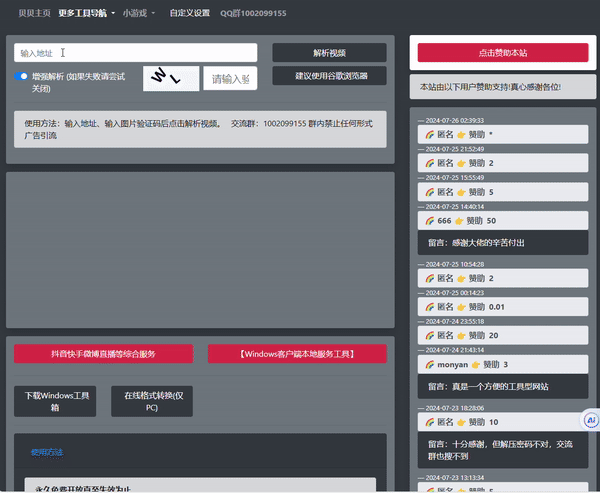The width and height of the screenshot is (600, 493).
Task: Click the 下载Windows工具箱 button
Action: pyautogui.click(x=55, y=402)
